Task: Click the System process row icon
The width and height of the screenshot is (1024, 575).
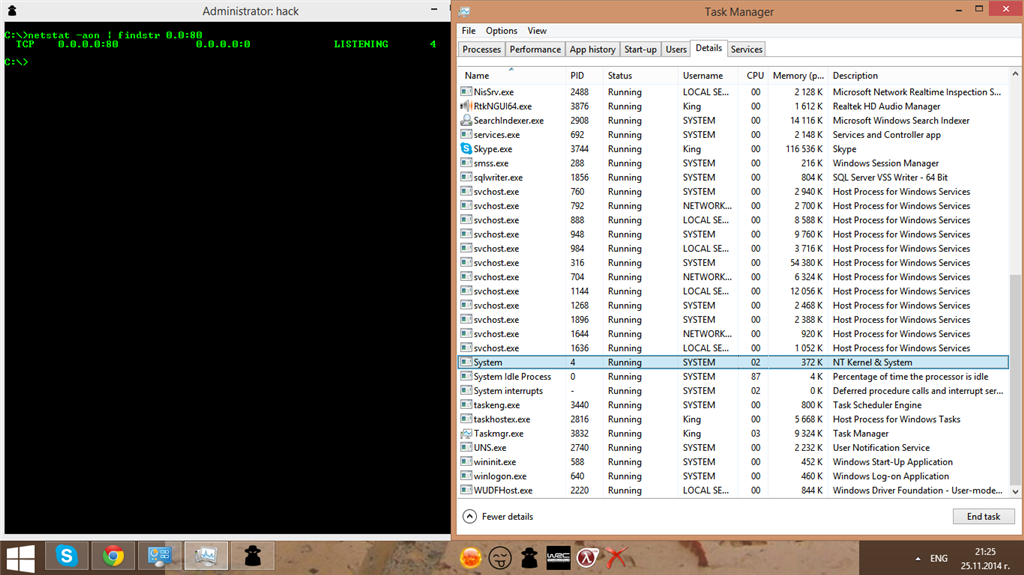Action: [x=466, y=362]
